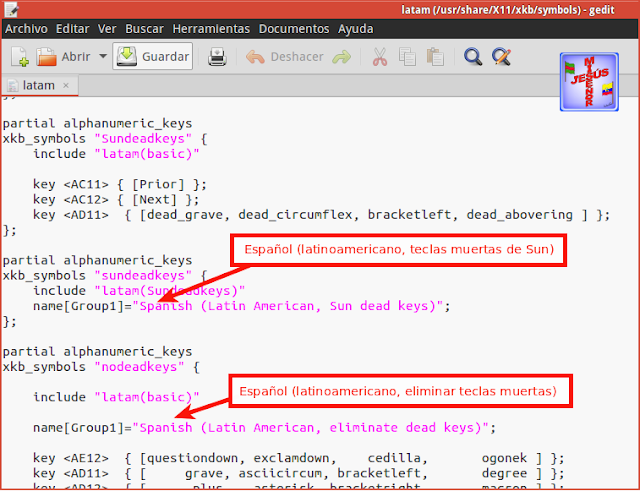Click the Deshacer undo button
This screenshot has height=491, width=640.
click(x=285, y=57)
